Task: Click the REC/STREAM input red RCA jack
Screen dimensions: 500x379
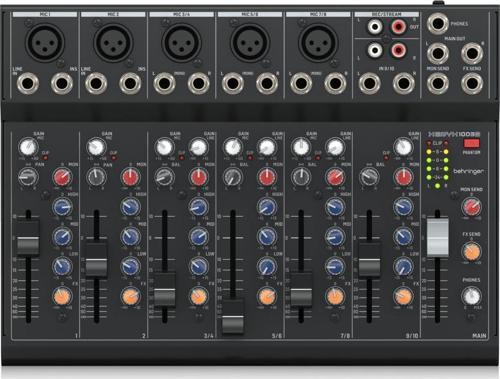Action: pyautogui.click(x=398, y=50)
